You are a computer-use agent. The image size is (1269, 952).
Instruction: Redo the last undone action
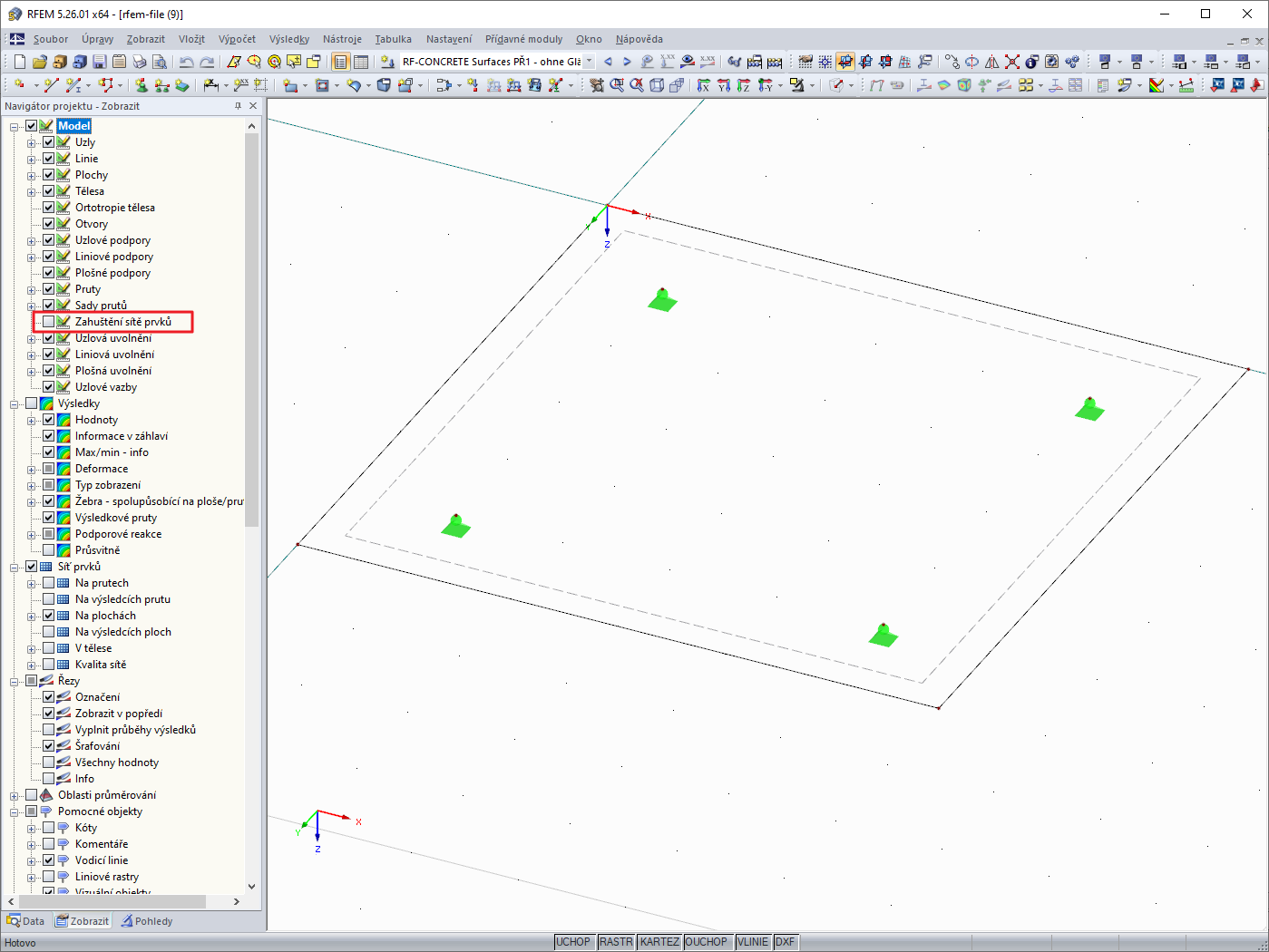click(207, 62)
